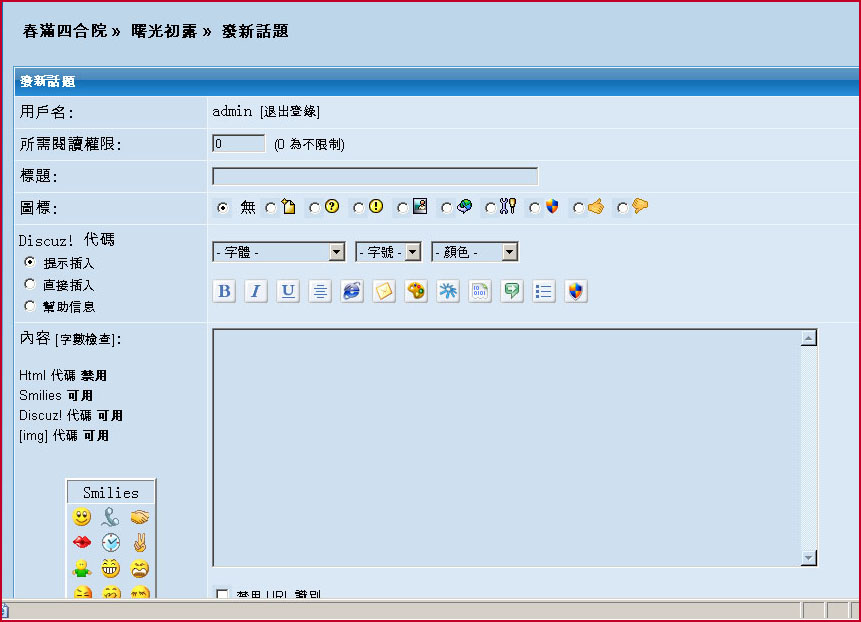
Task: Select the question mark topic icon
Action: click(x=314, y=208)
